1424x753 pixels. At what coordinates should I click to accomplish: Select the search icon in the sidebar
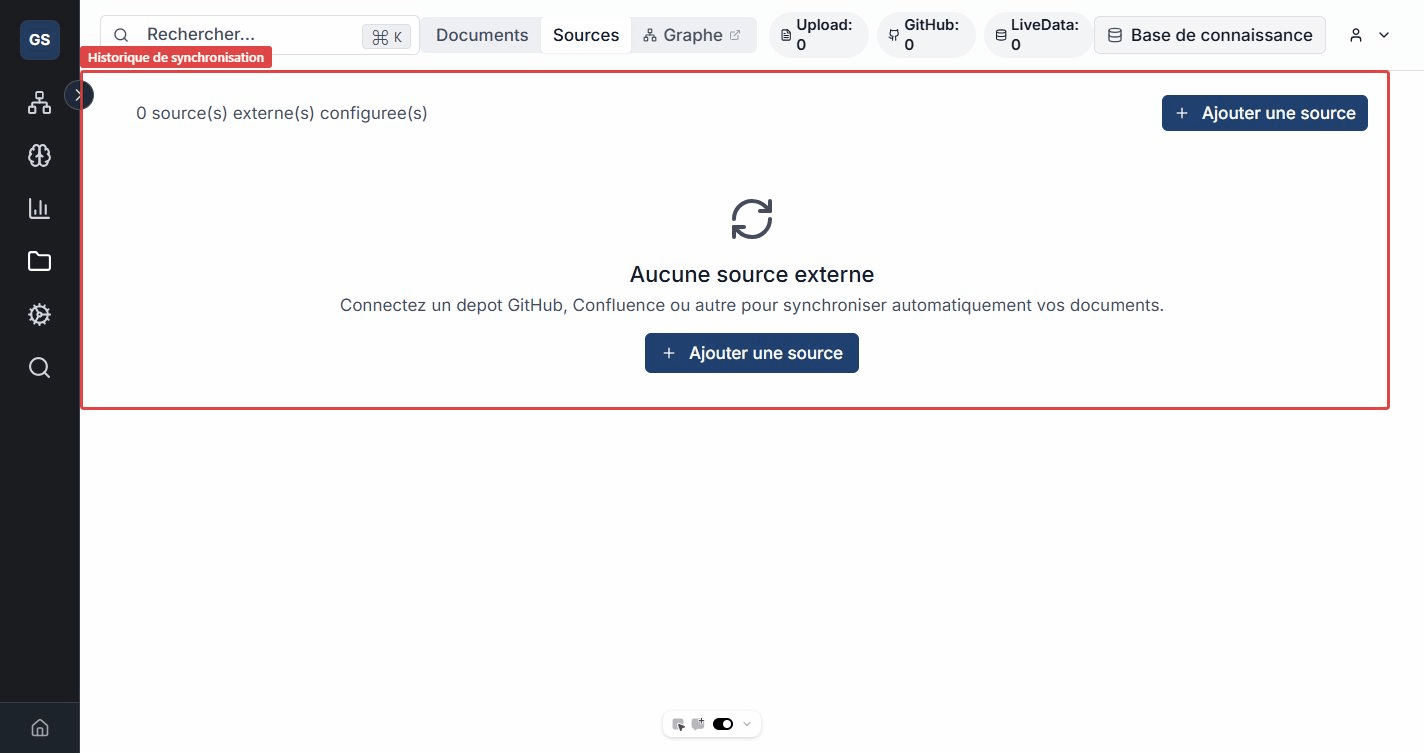point(39,367)
